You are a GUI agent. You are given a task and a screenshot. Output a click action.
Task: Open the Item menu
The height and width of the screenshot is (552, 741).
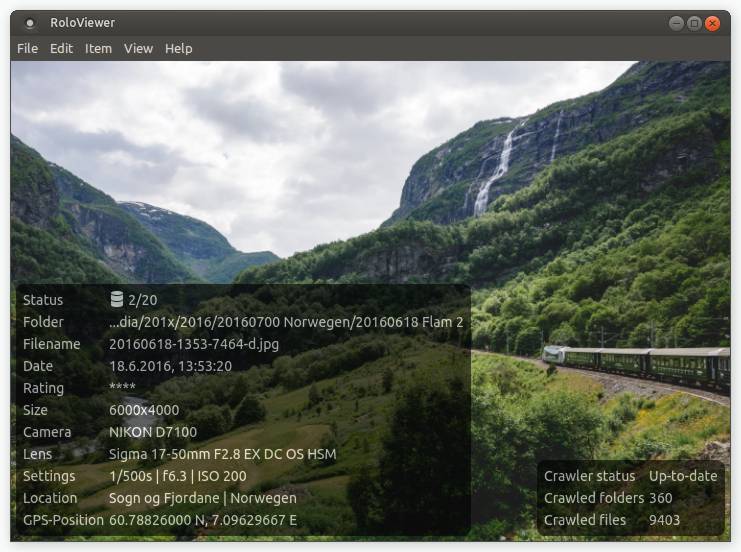[x=98, y=49]
